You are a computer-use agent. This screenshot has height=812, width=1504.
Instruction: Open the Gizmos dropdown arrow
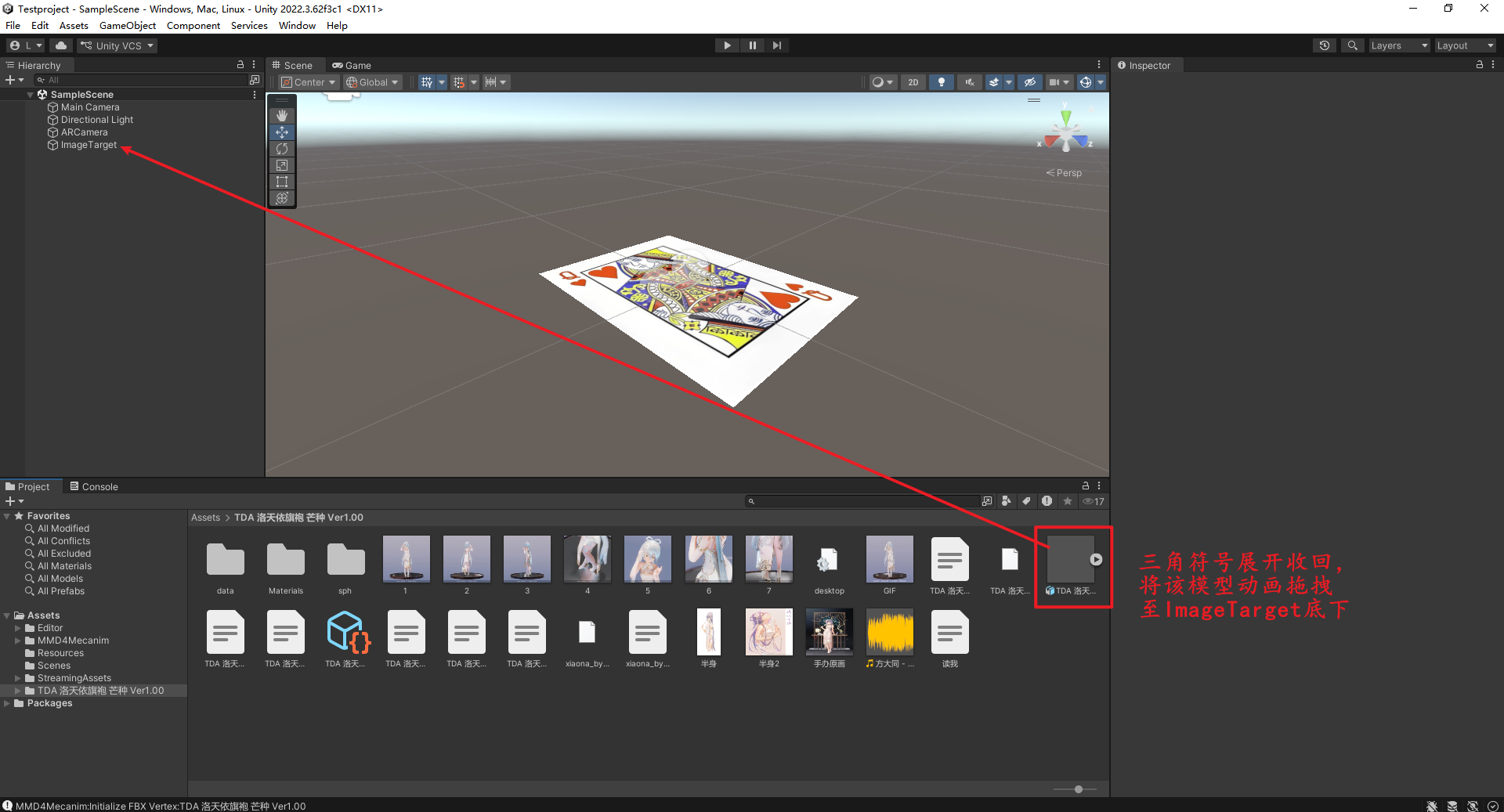[1101, 82]
